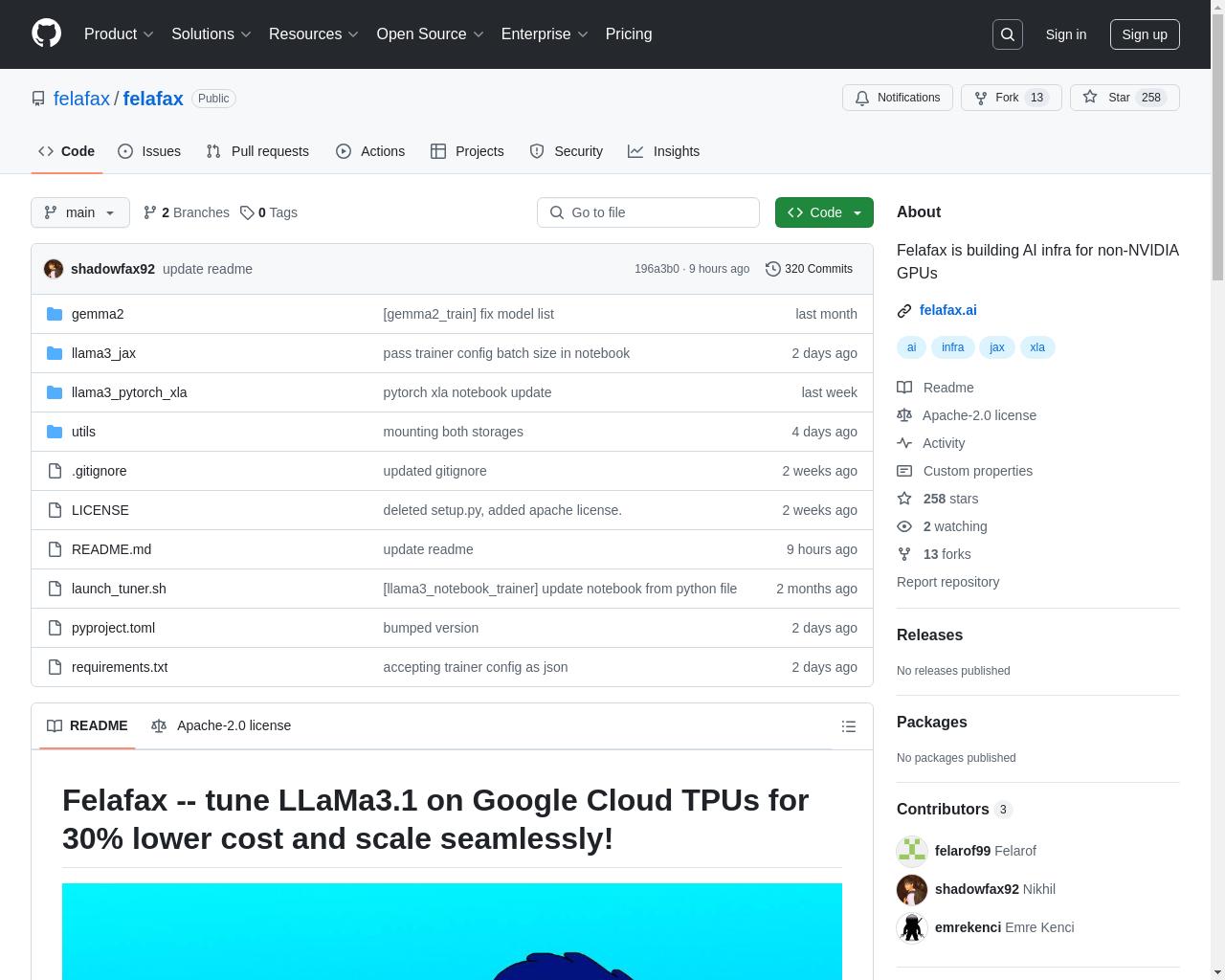Switch to the Apache-2.0 license README tab

tap(221, 725)
